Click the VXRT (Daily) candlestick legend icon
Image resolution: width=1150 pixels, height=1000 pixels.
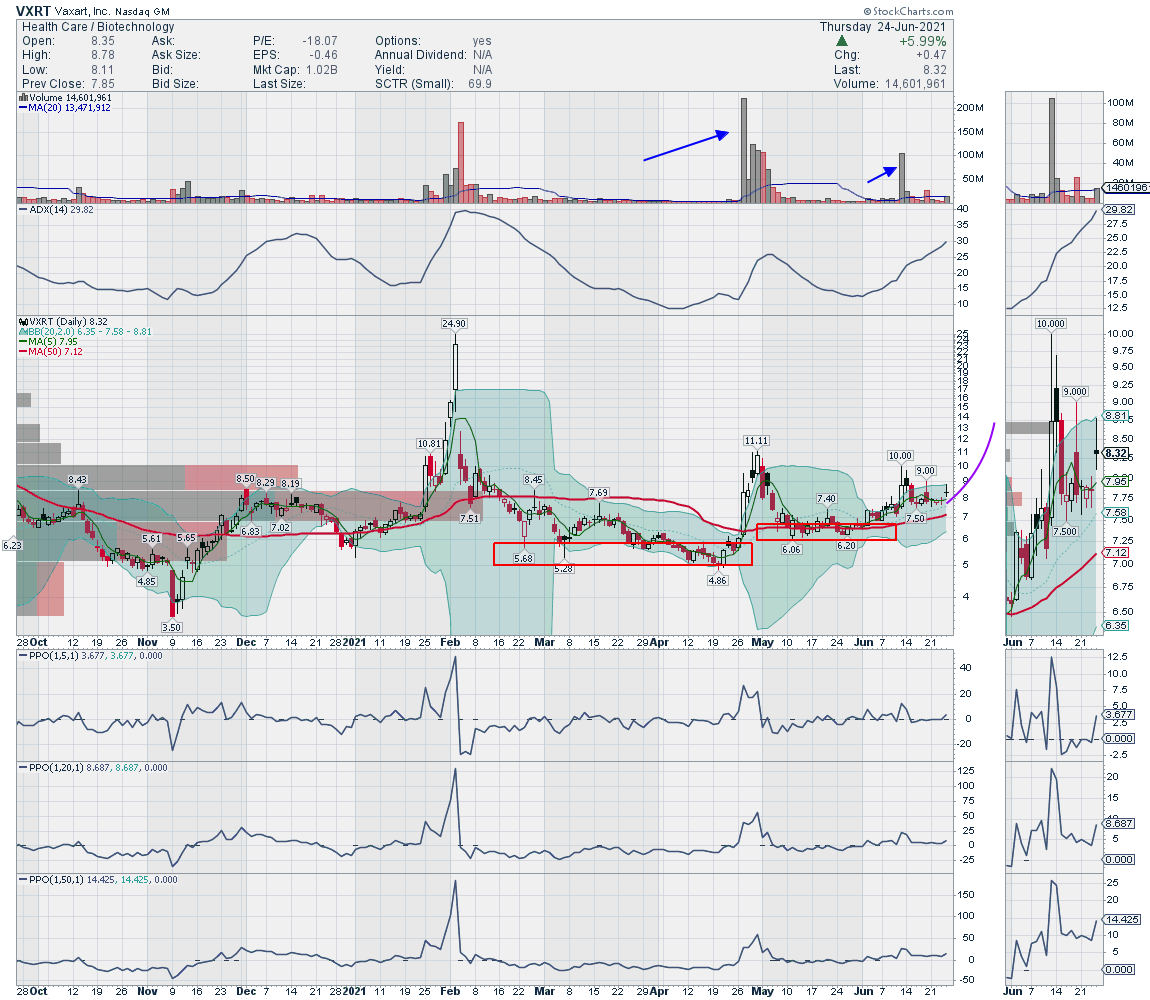click(x=22, y=323)
